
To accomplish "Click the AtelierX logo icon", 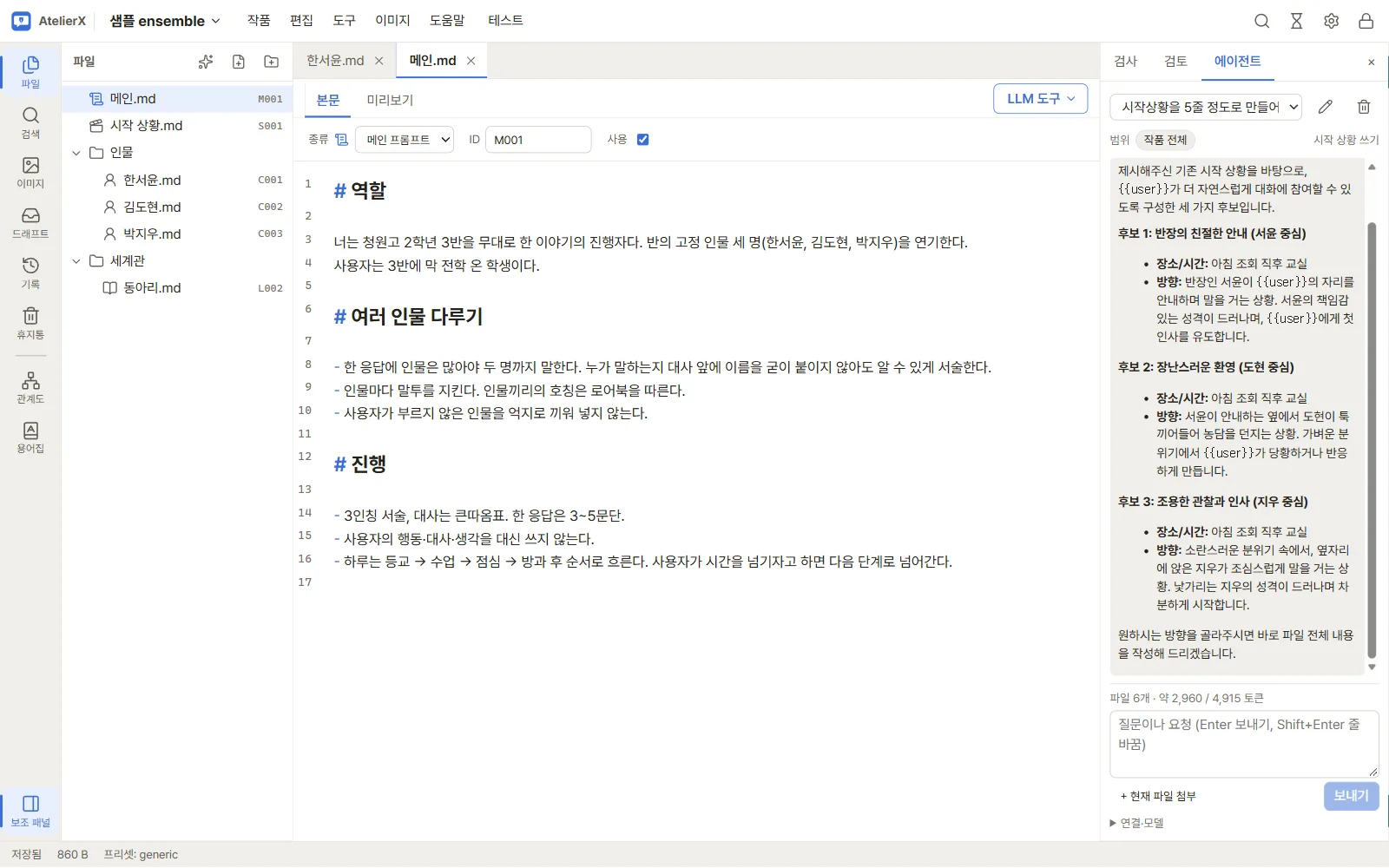I will tap(21, 21).
